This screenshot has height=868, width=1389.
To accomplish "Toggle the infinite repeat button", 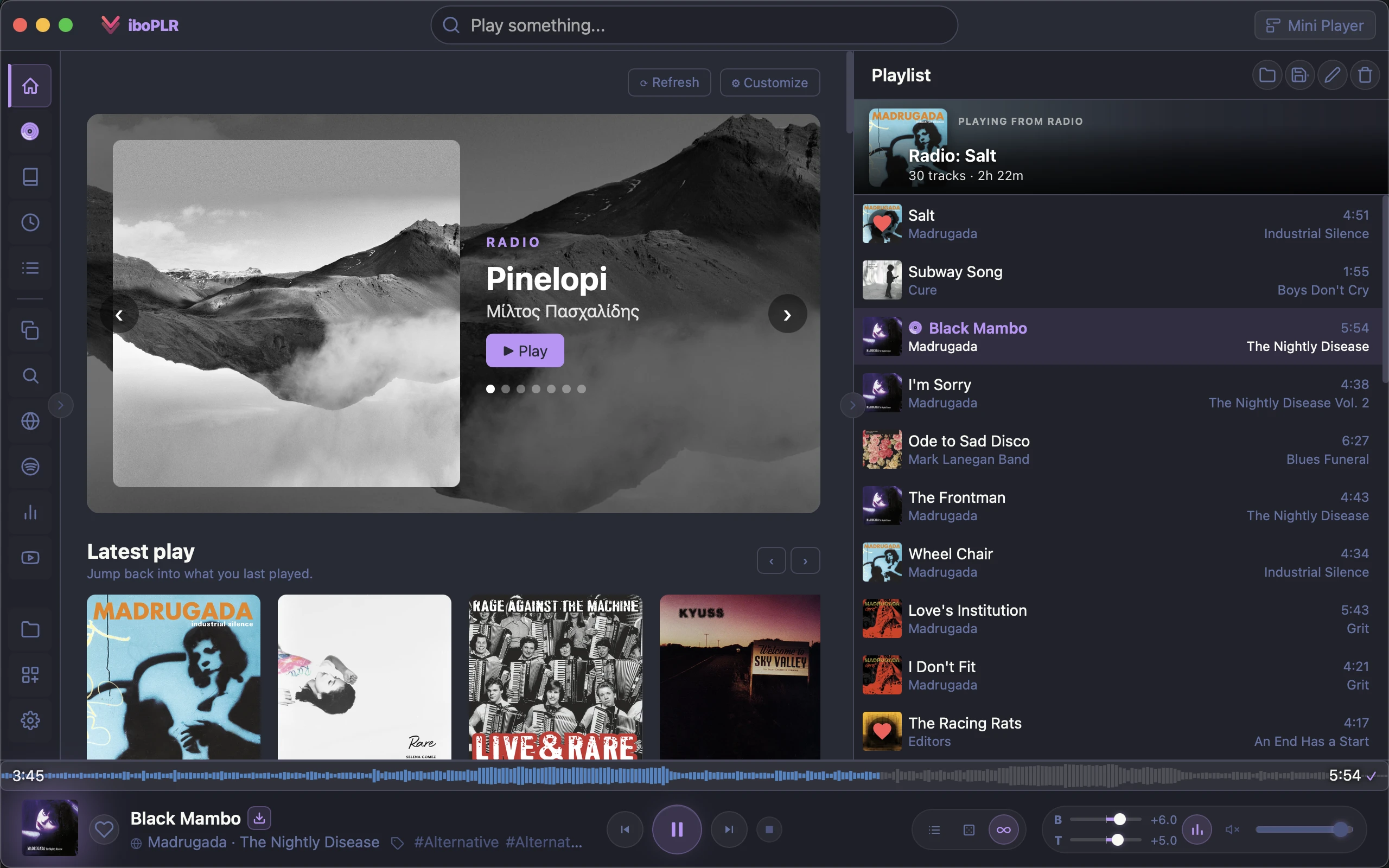I will pos(1003,829).
